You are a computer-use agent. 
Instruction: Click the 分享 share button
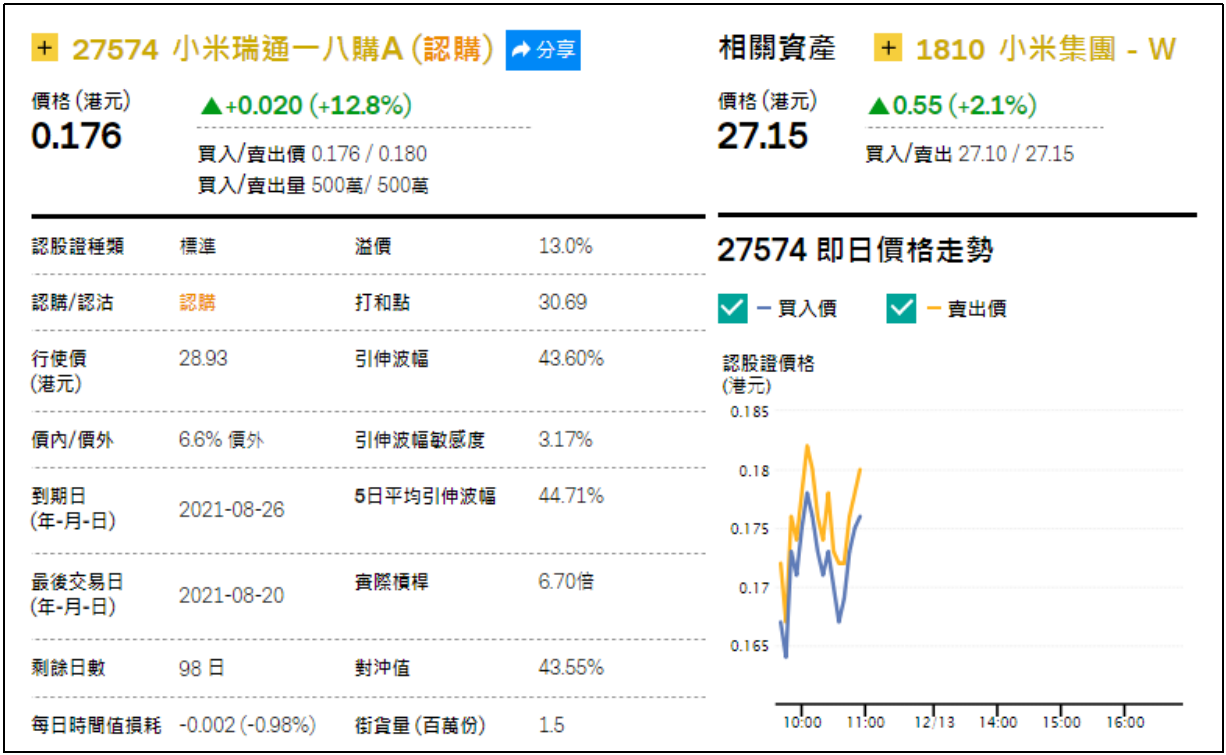[x=543, y=49]
